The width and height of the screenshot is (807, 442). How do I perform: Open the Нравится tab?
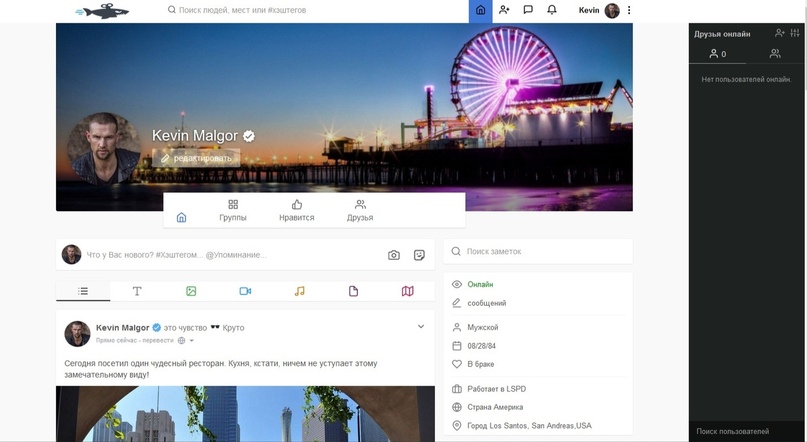[x=296, y=210]
